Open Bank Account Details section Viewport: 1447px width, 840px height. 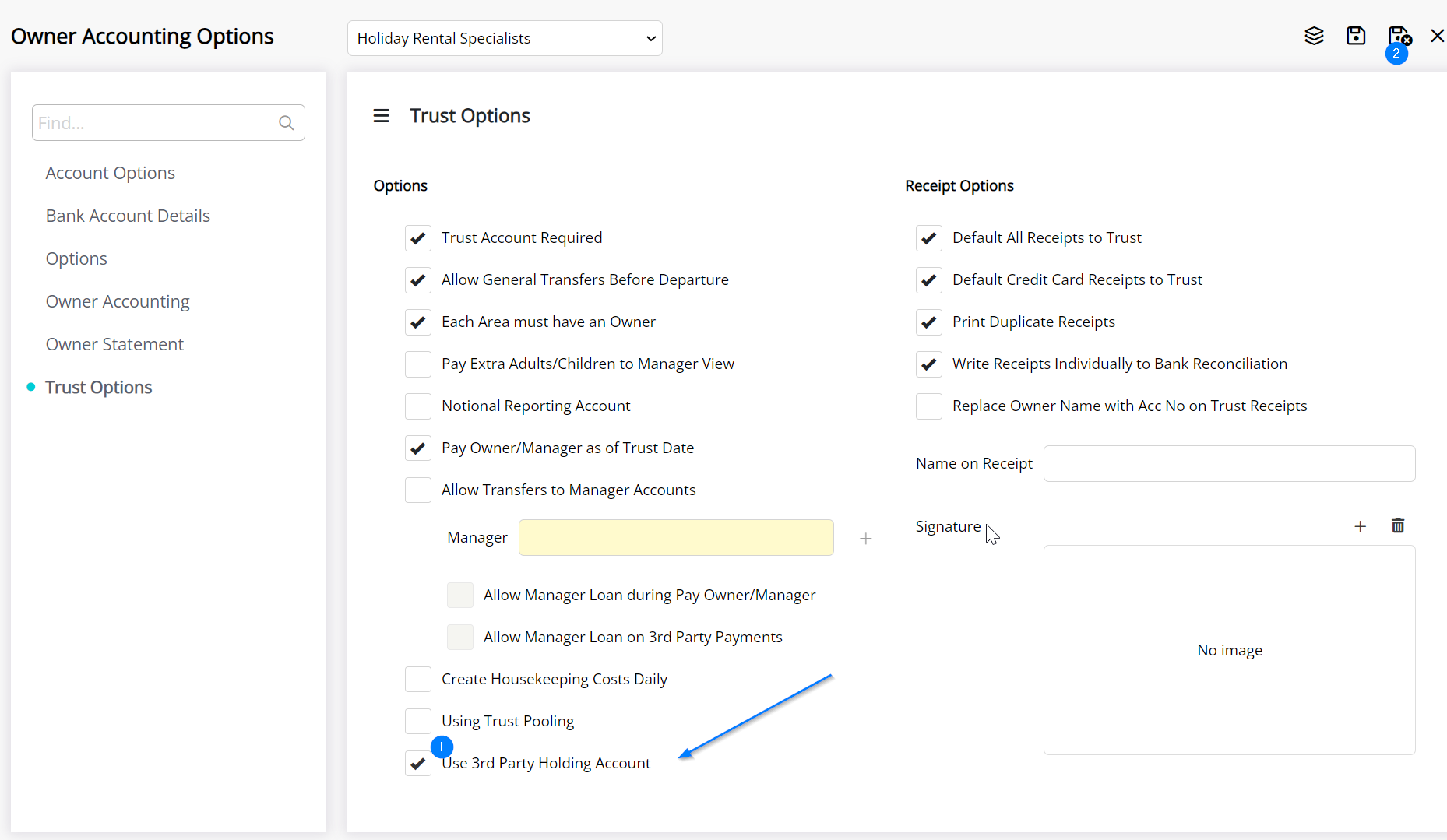click(x=128, y=216)
